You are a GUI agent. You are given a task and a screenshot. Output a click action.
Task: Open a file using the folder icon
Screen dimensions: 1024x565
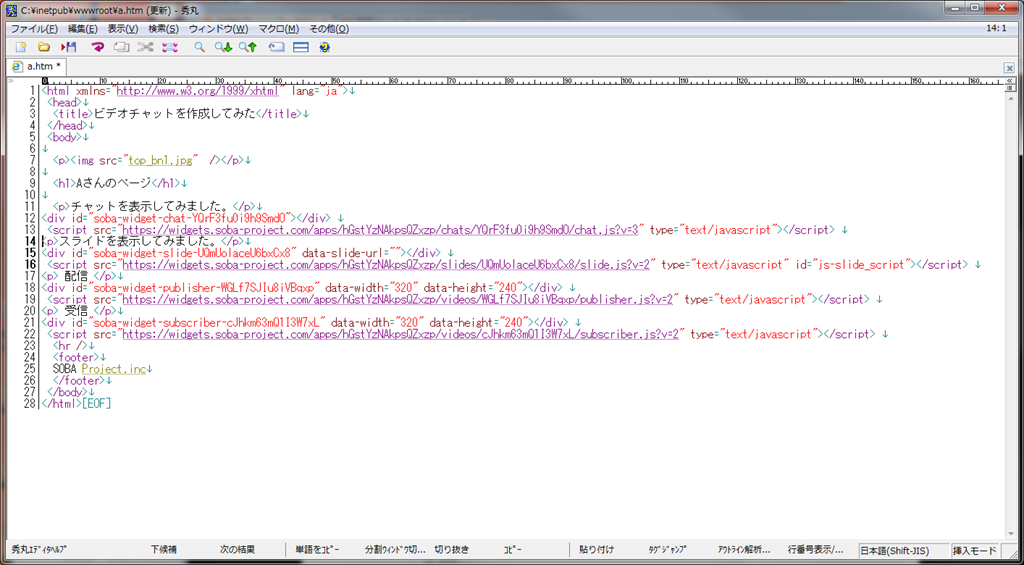click(x=44, y=47)
